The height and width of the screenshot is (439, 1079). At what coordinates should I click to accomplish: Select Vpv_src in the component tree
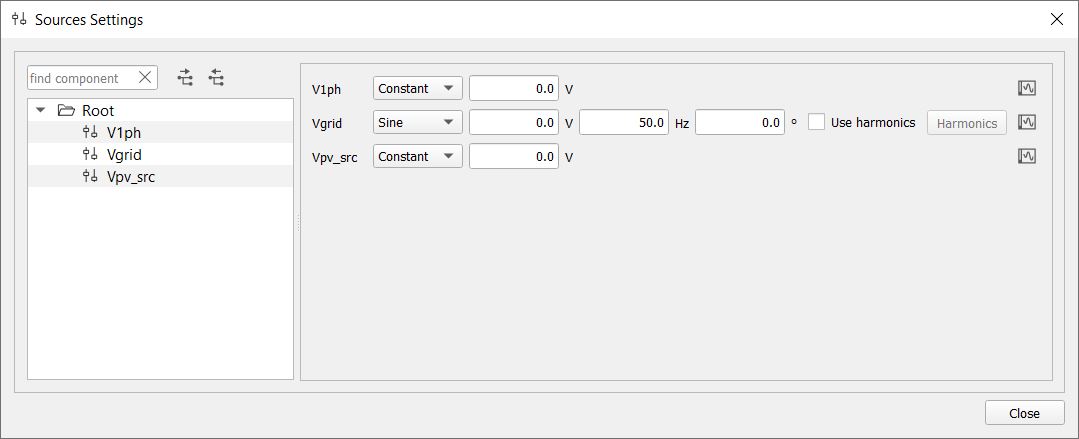tap(130, 176)
